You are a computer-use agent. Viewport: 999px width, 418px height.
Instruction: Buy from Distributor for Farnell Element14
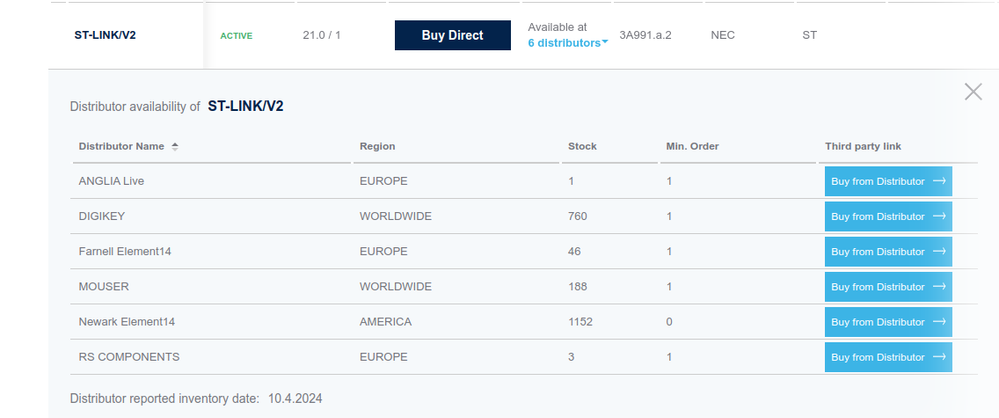point(888,252)
